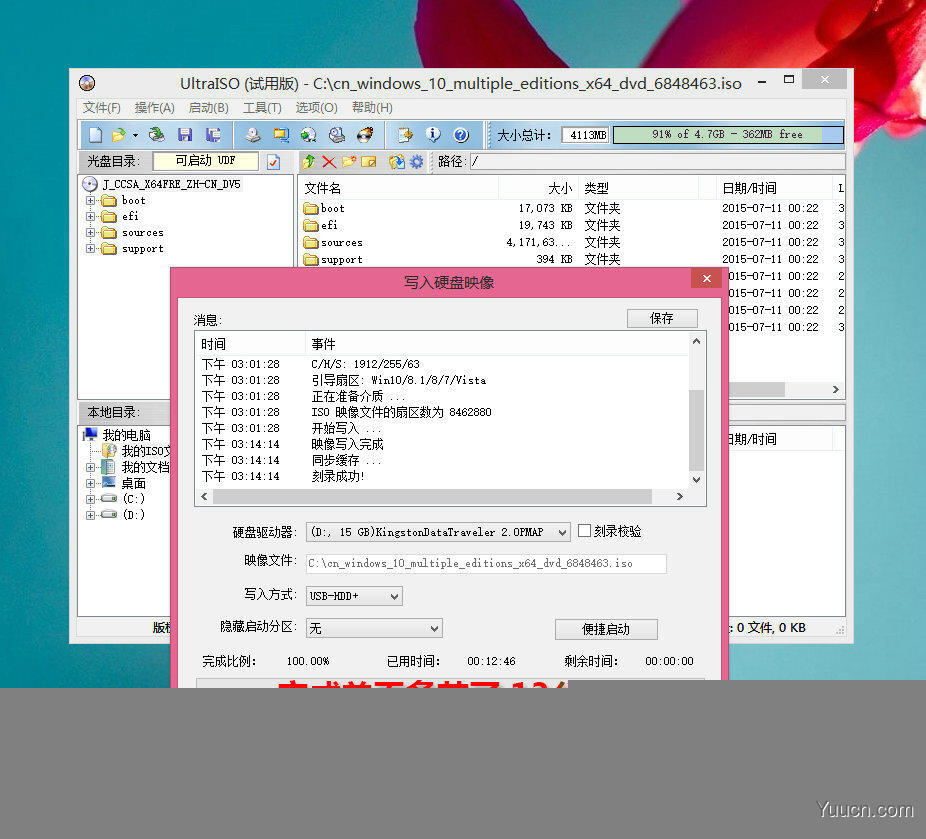The width and height of the screenshot is (926, 839).
Task: Click the 大小 column header
Action: [x=560, y=188]
